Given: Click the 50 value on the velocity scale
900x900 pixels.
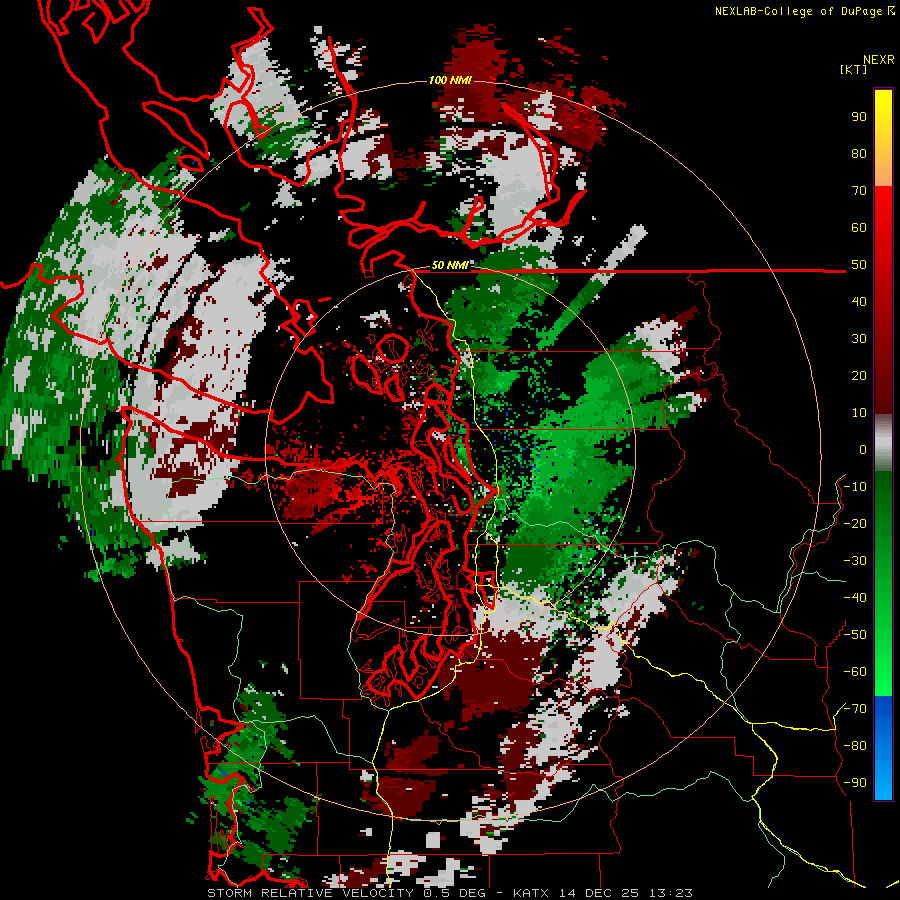Looking at the screenshot, I should tap(859, 265).
